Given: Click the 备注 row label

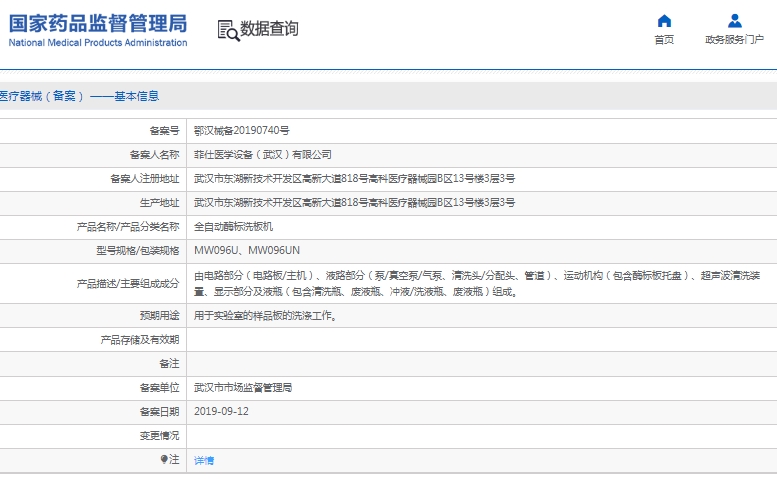Looking at the screenshot, I should click(x=169, y=364).
